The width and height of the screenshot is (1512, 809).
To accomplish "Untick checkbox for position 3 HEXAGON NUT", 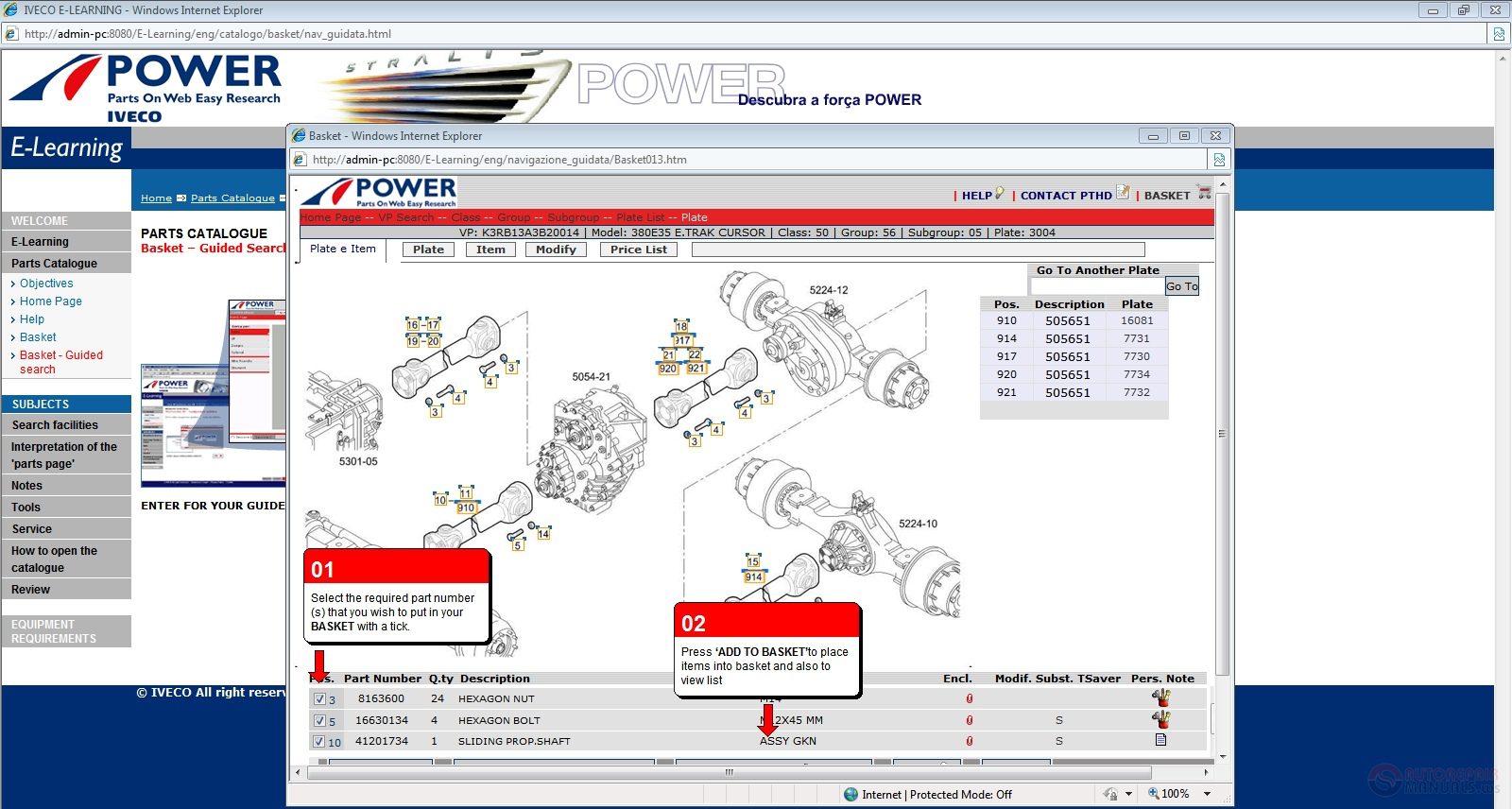I will (319, 698).
